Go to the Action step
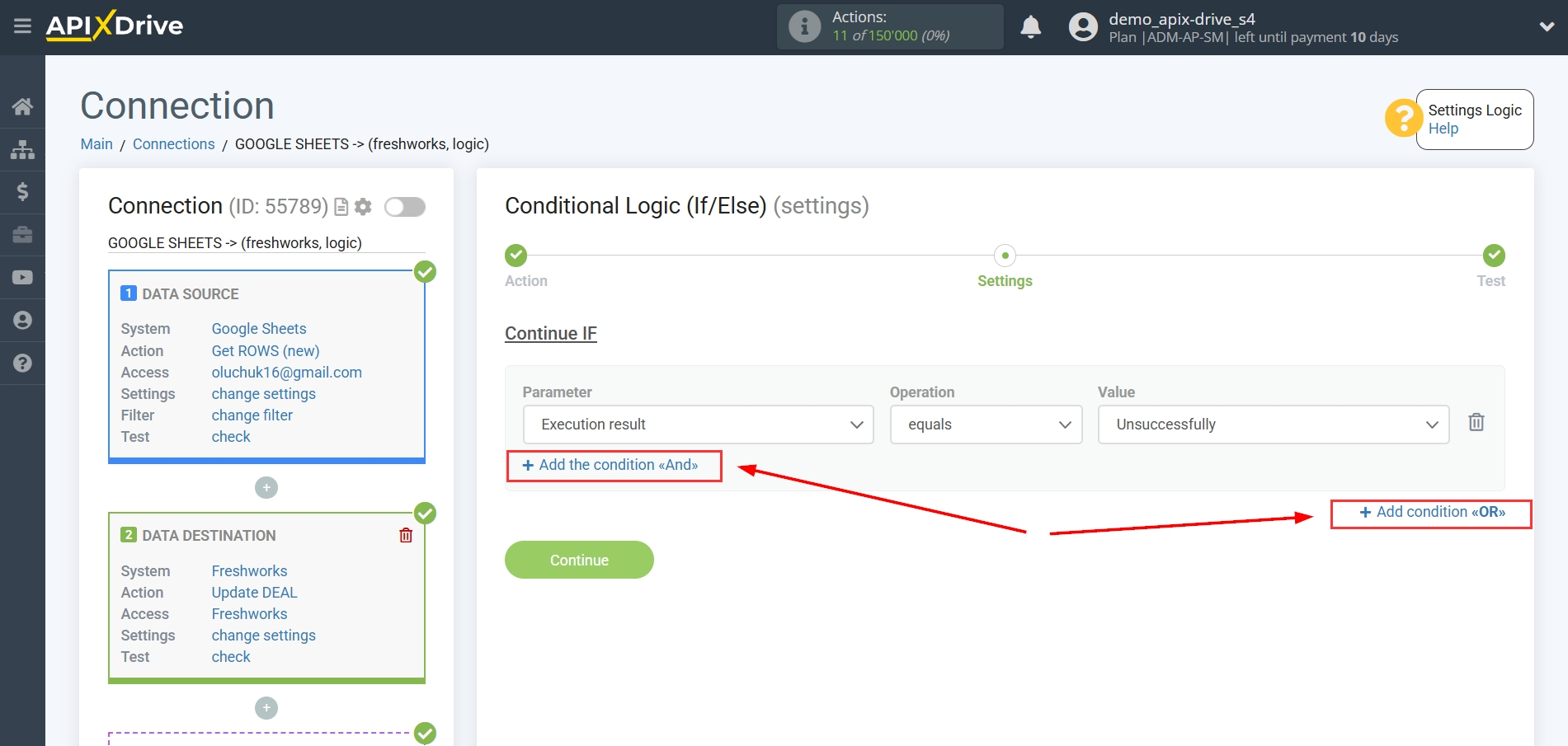 526,281
